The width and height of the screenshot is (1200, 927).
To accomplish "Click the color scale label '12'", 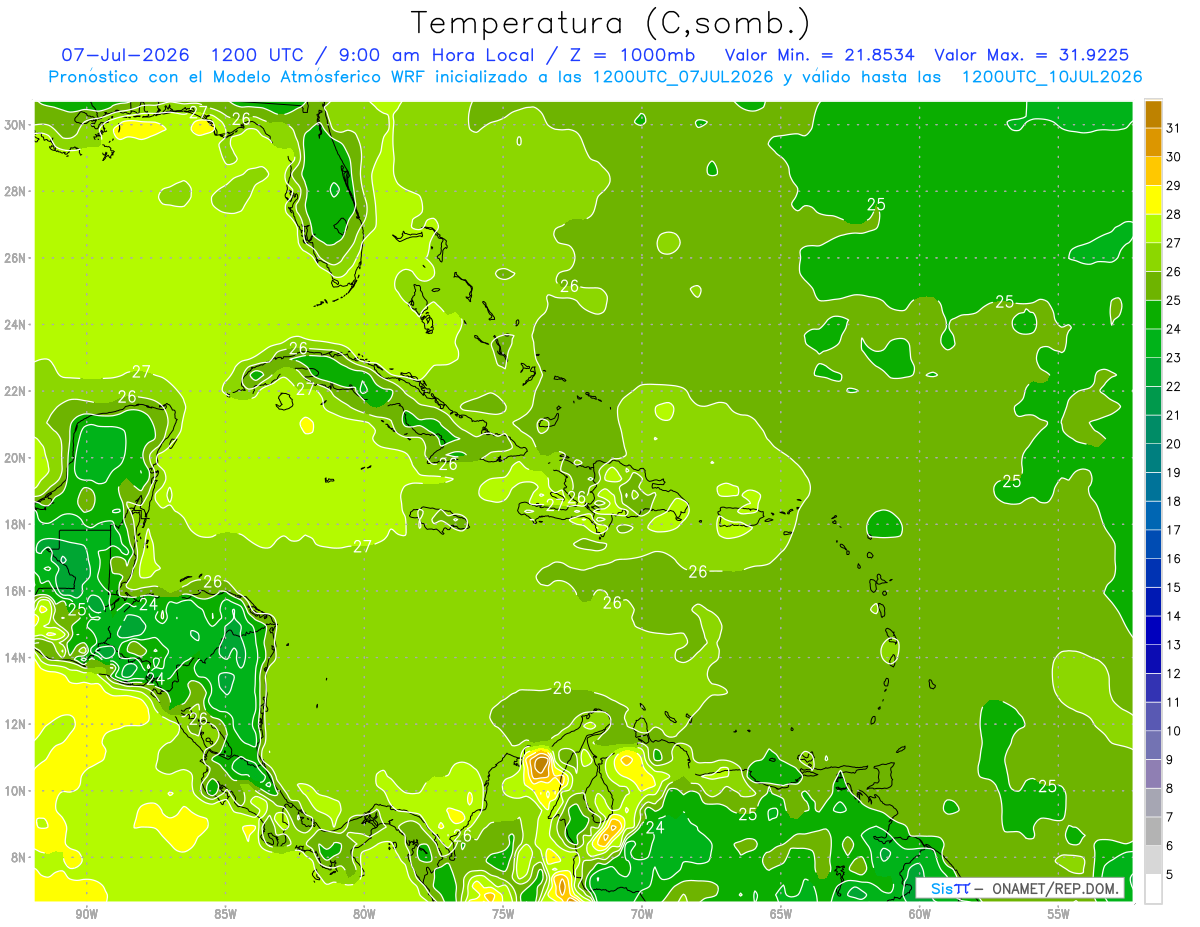I will 1174,673.
